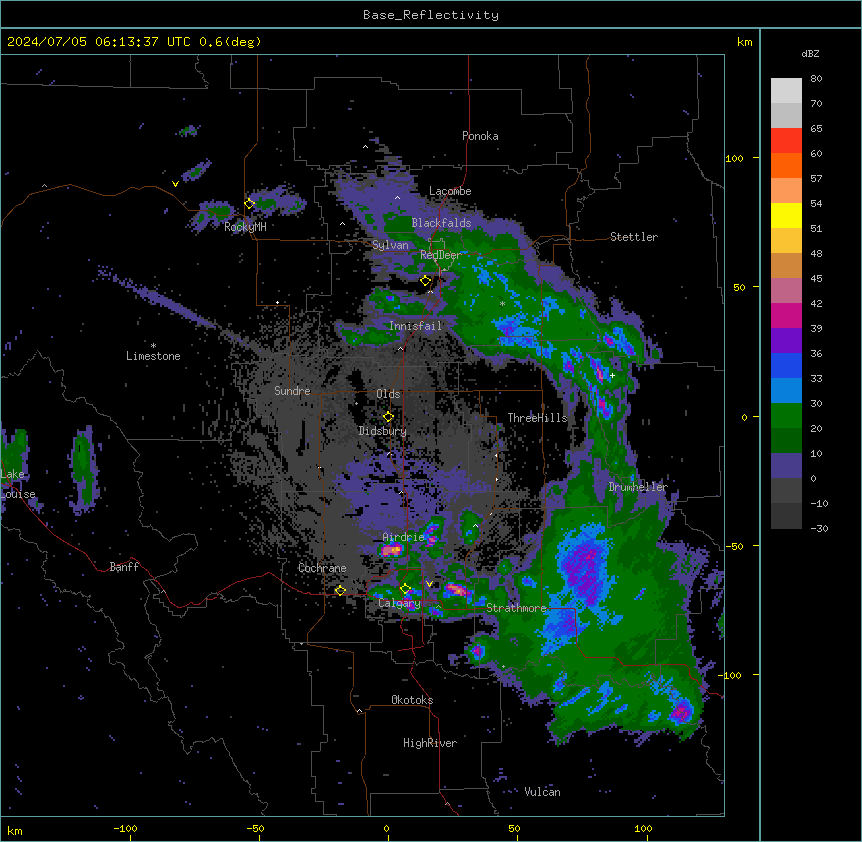The width and height of the screenshot is (862, 842).
Task: Click the 80 value in dBZ legend
Action: (x=816, y=79)
